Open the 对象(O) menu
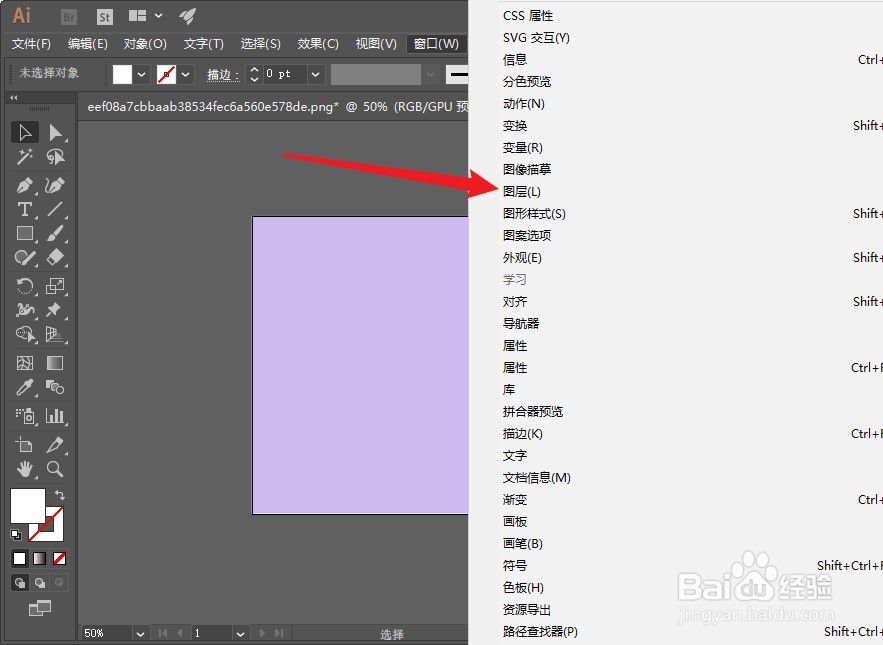Screen dimensions: 883x645 [x=145, y=43]
